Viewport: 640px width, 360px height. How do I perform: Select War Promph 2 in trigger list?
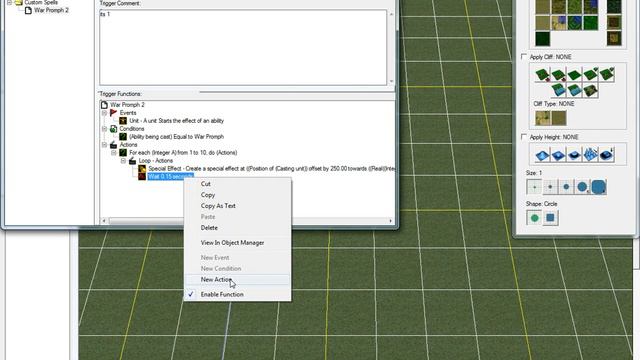[x=51, y=10]
